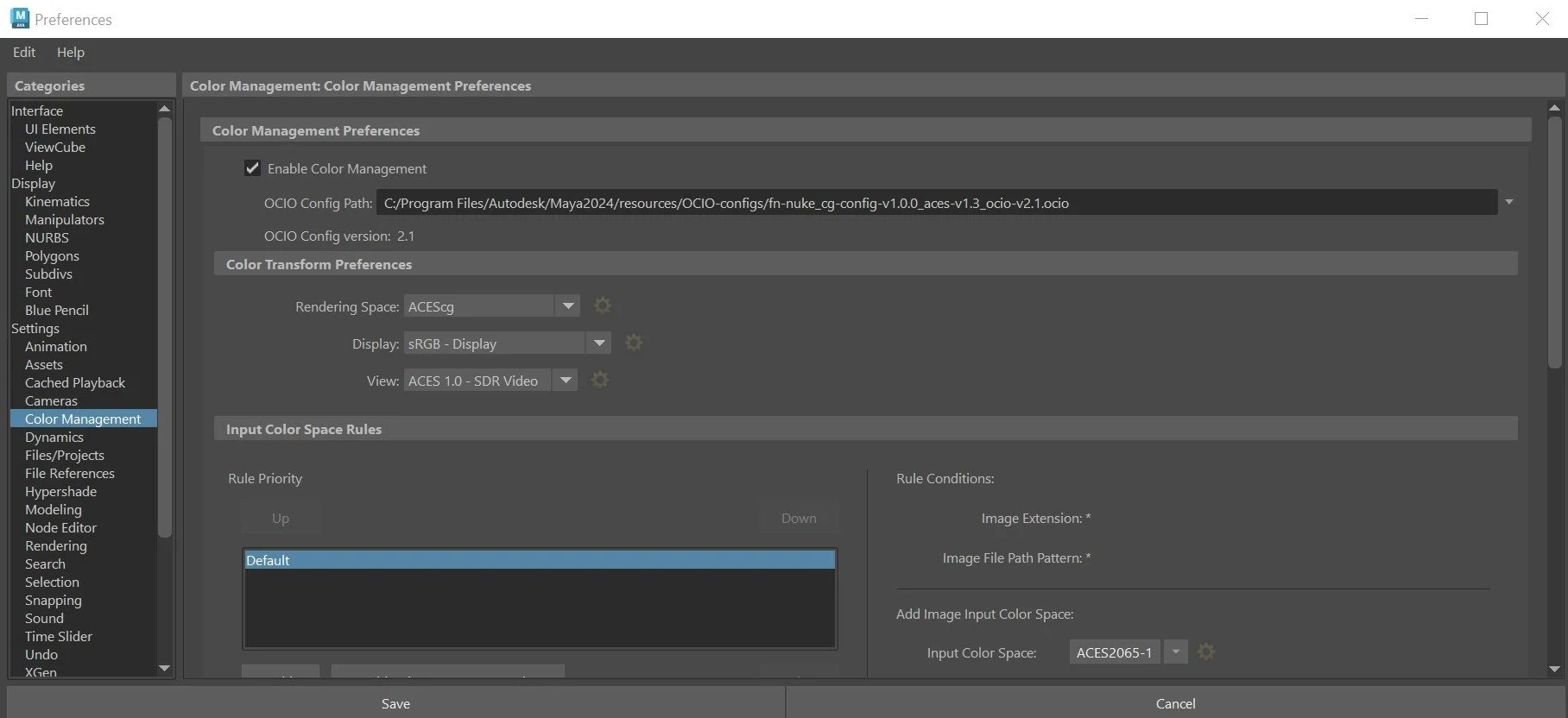Screen dimensions: 1568x718
Task: Toggle Enable Color Management checkbox
Action: (252, 168)
